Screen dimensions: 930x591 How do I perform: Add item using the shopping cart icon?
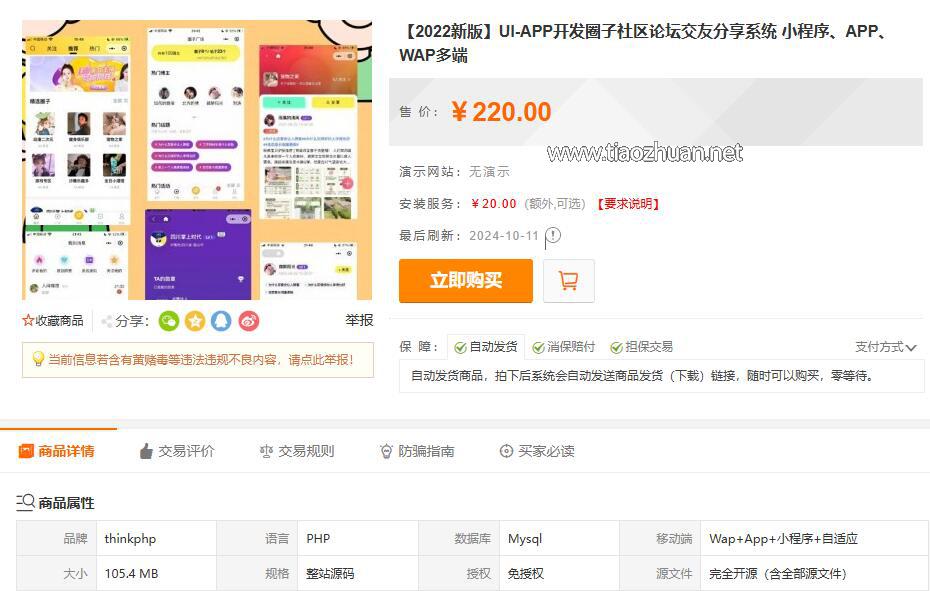[568, 281]
